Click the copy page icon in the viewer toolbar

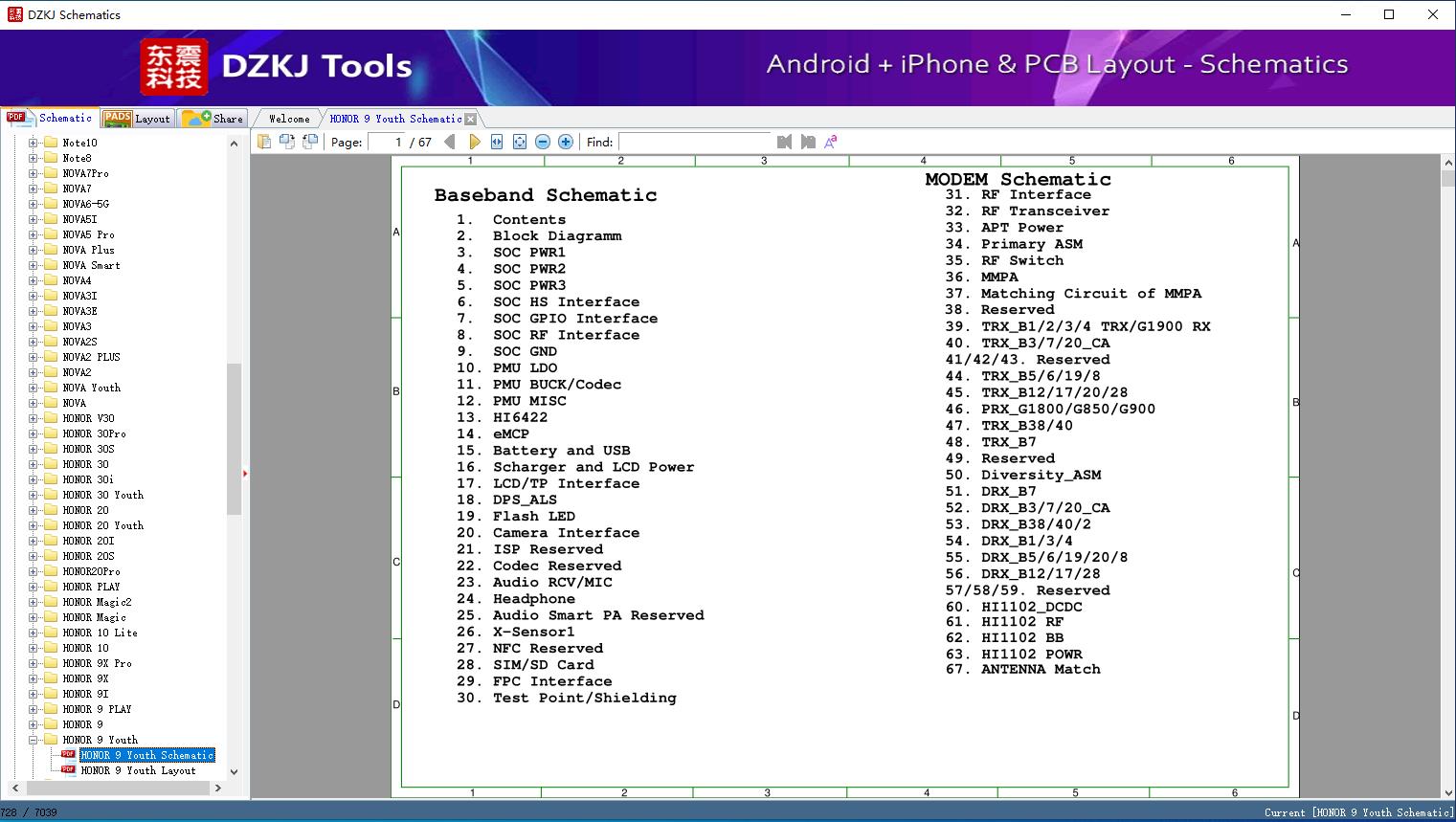point(264,142)
